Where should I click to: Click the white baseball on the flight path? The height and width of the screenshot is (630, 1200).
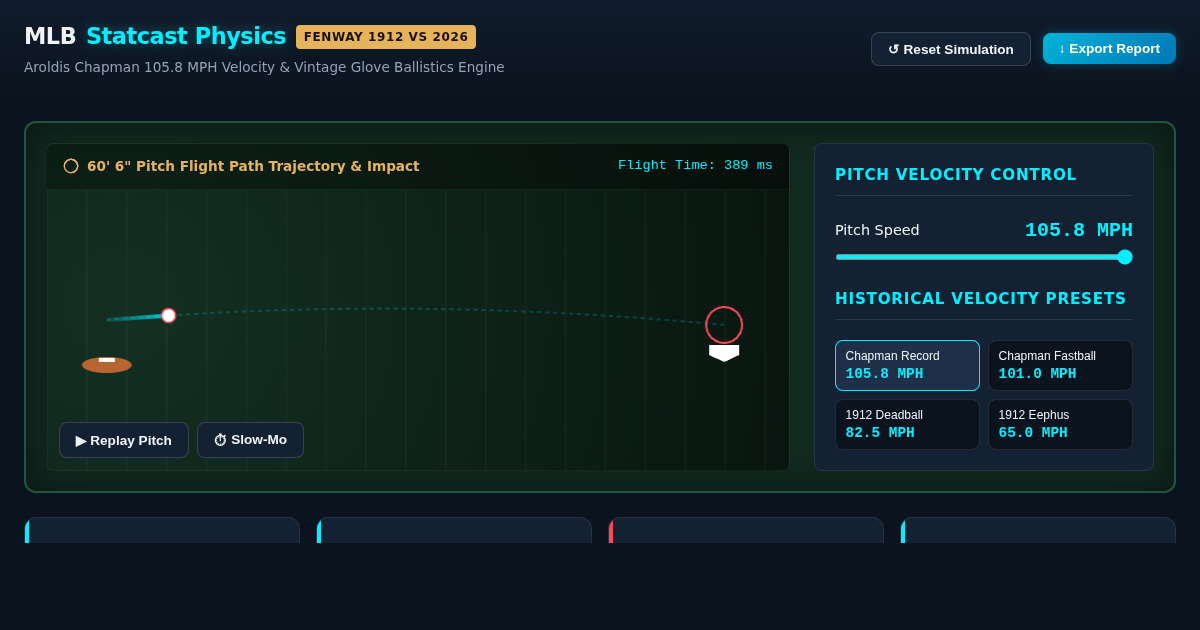(168, 315)
